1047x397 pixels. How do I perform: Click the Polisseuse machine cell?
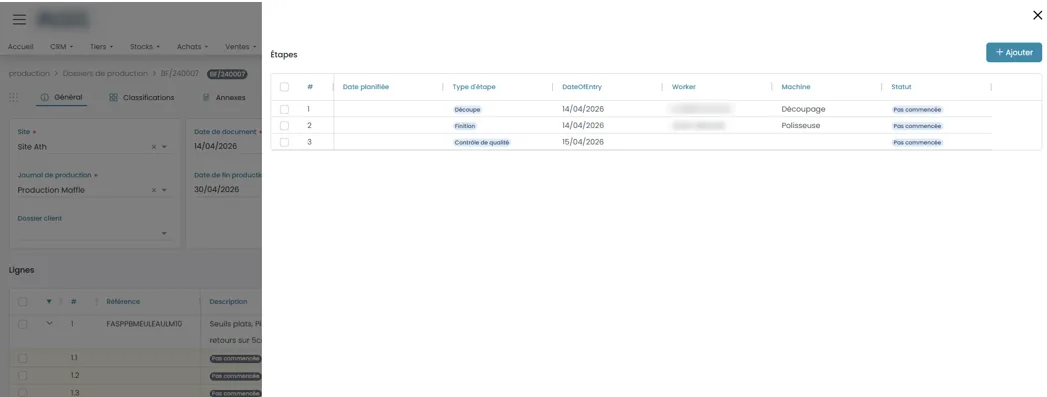pyautogui.click(x=801, y=125)
